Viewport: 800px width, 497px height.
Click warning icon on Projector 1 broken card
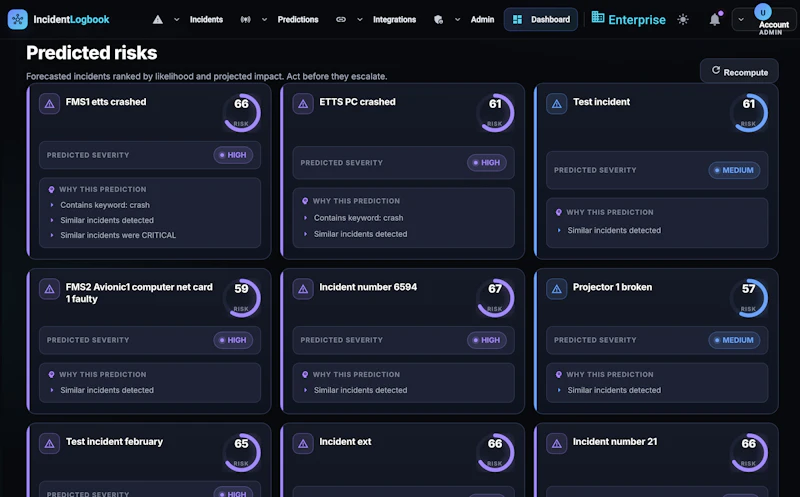pyautogui.click(x=557, y=289)
